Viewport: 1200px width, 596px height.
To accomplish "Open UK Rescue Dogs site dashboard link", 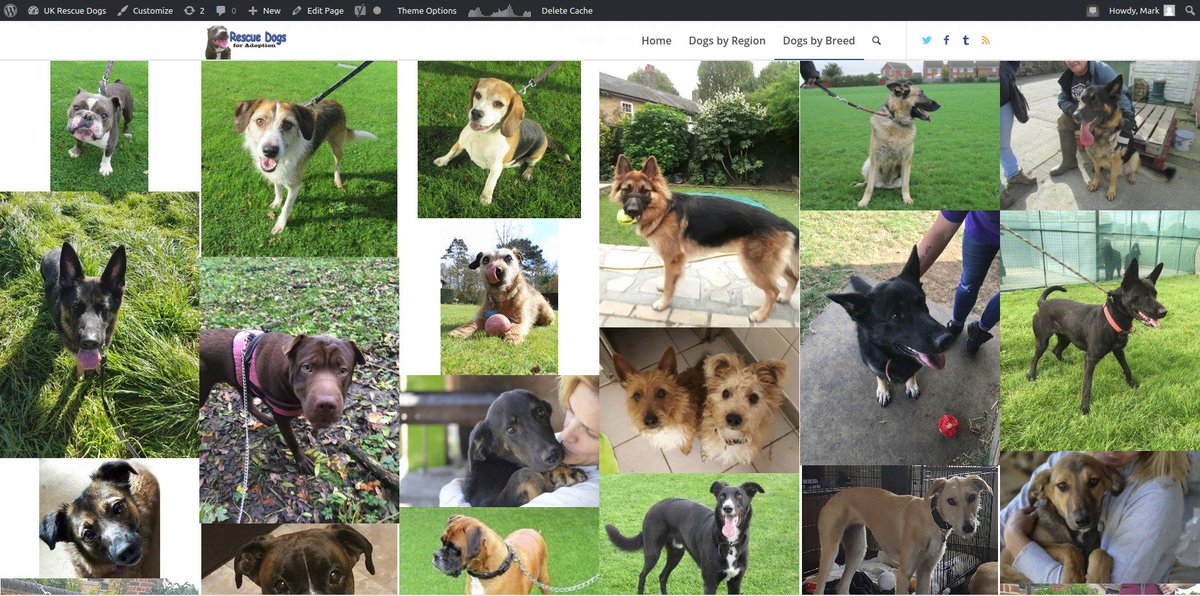I will click(x=66, y=10).
